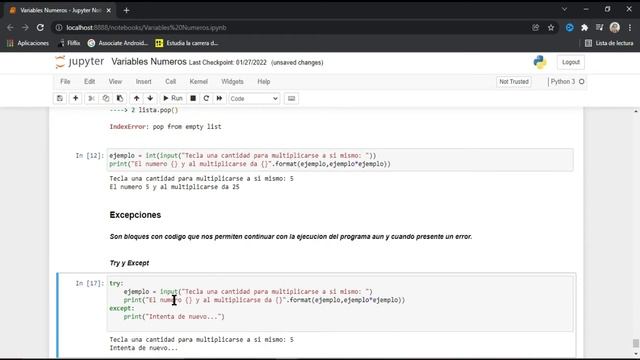640x360 pixels.
Task: Cut selected cells with the scissors icon
Action: point(91,98)
